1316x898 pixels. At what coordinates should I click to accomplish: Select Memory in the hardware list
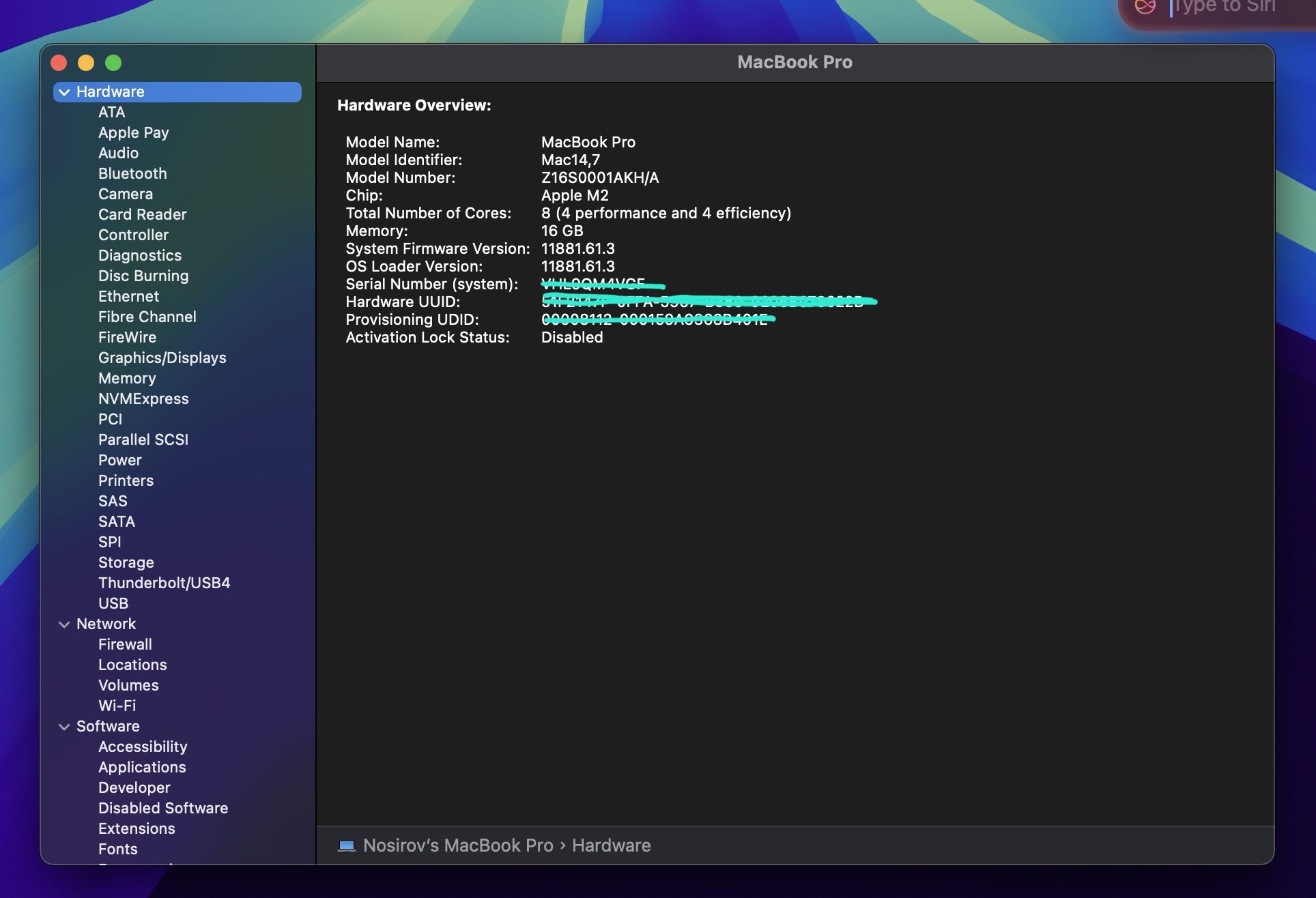(x=127, y=379)
